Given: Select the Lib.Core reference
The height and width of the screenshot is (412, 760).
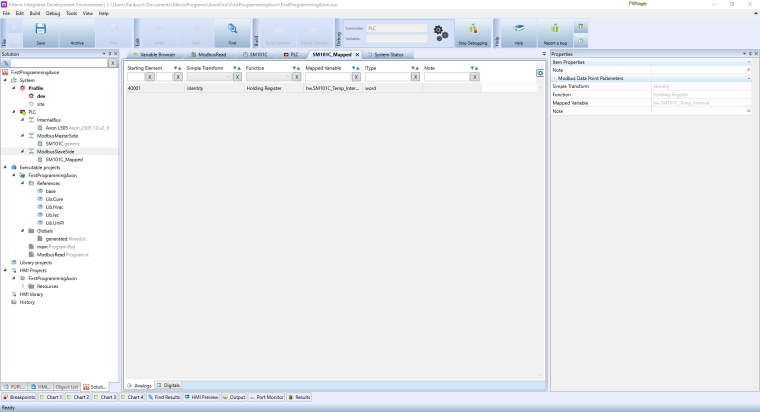Looking at the screenshot, I should (x=54, y=199).
